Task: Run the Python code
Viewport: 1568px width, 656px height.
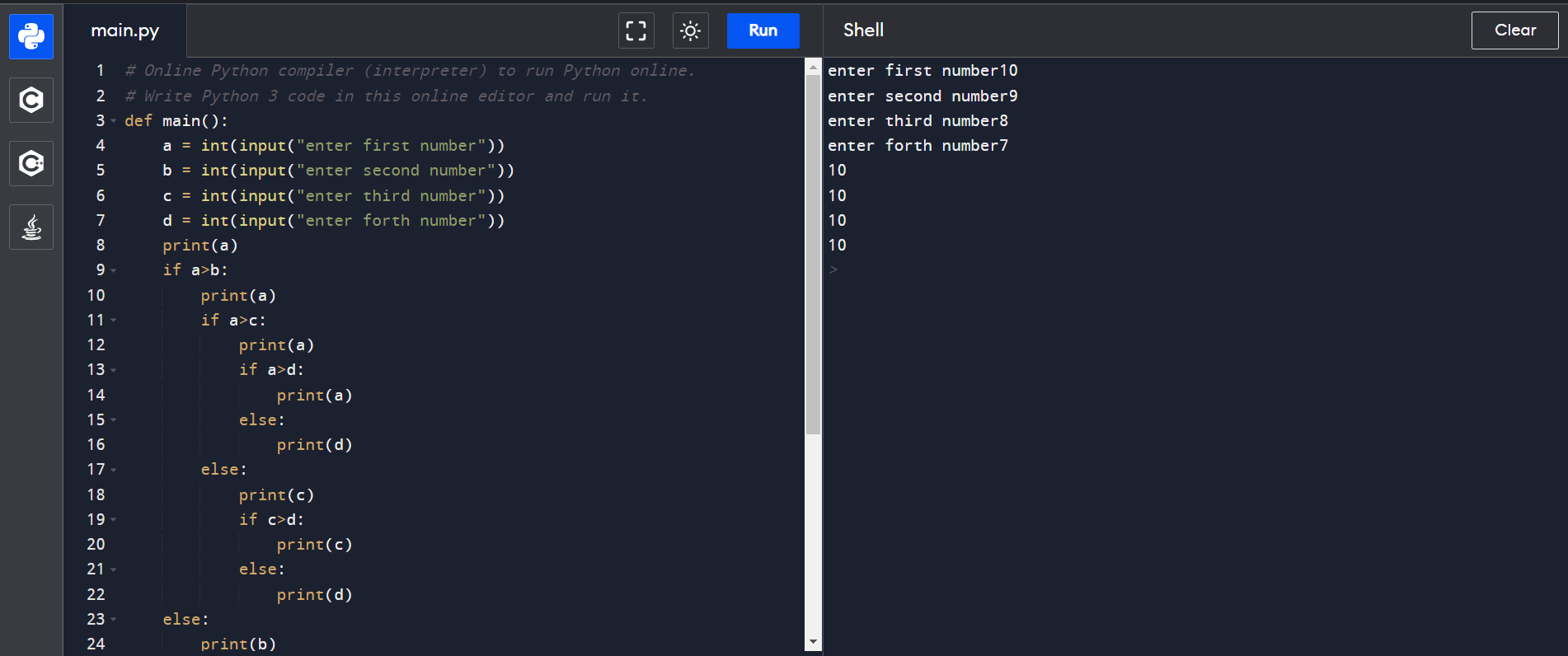Action: point(763,30)
